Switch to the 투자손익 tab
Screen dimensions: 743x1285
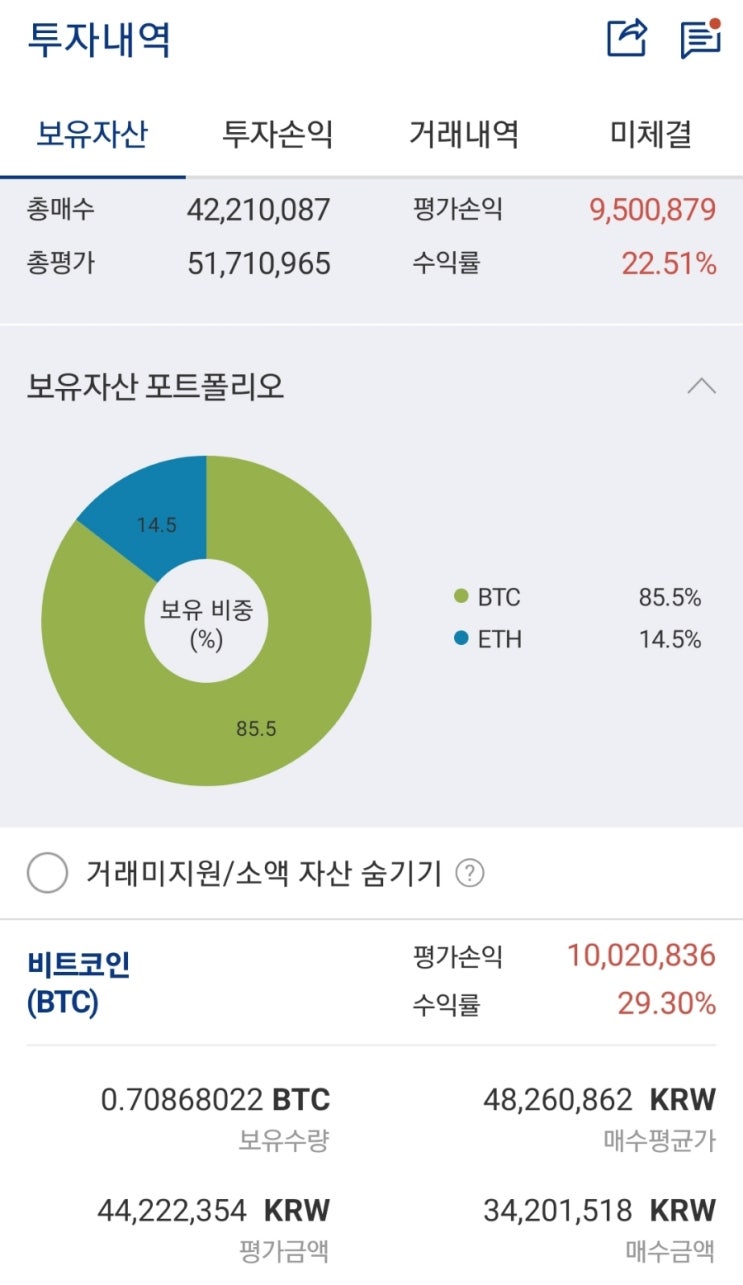point(277,134)
